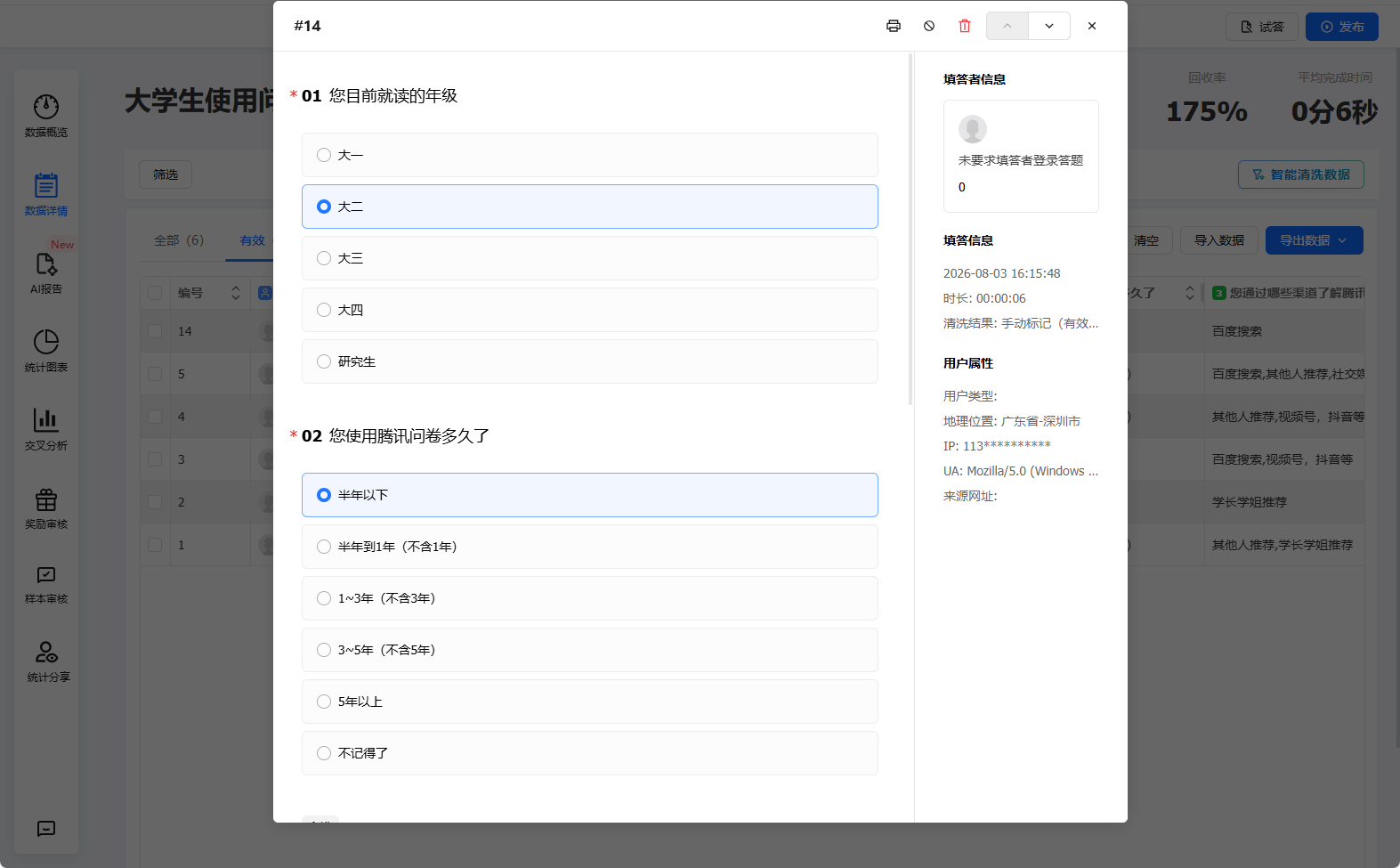
Task: Sort the 久了 question column
Action: [x=1190, y=293]
